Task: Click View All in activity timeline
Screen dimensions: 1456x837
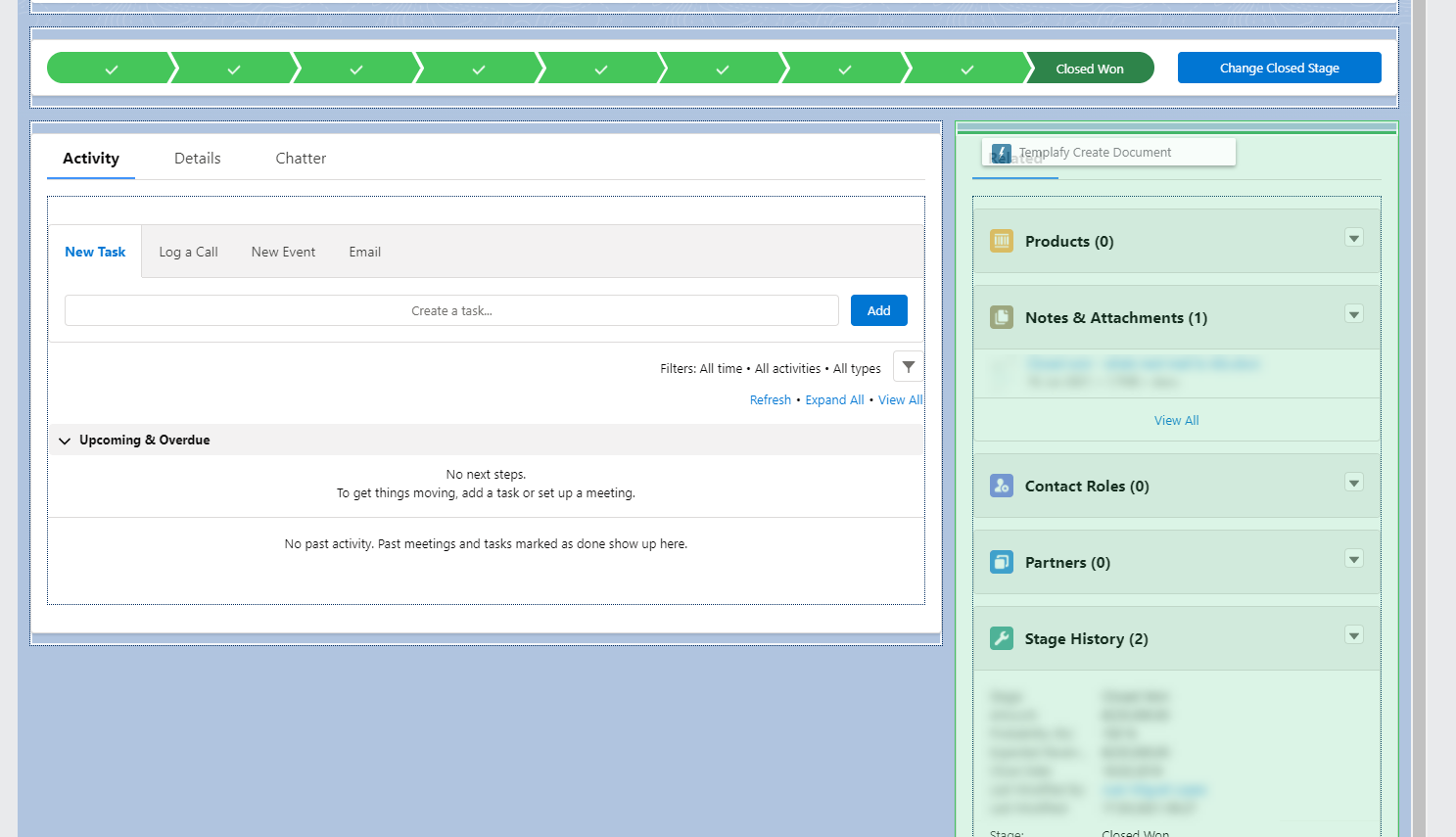Action: pyautogui.click(x=900, y=400)
